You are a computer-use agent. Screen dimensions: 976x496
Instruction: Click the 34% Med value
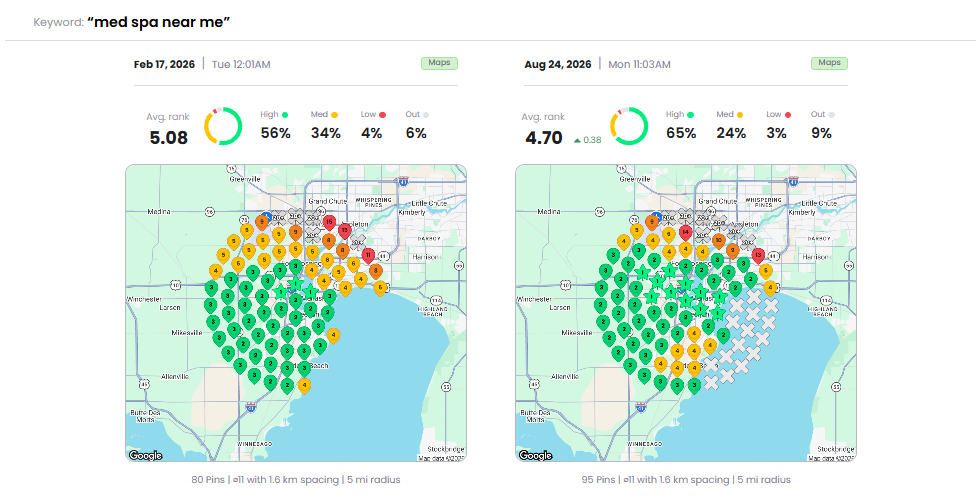pyautogui.click(x=326, y=133)
